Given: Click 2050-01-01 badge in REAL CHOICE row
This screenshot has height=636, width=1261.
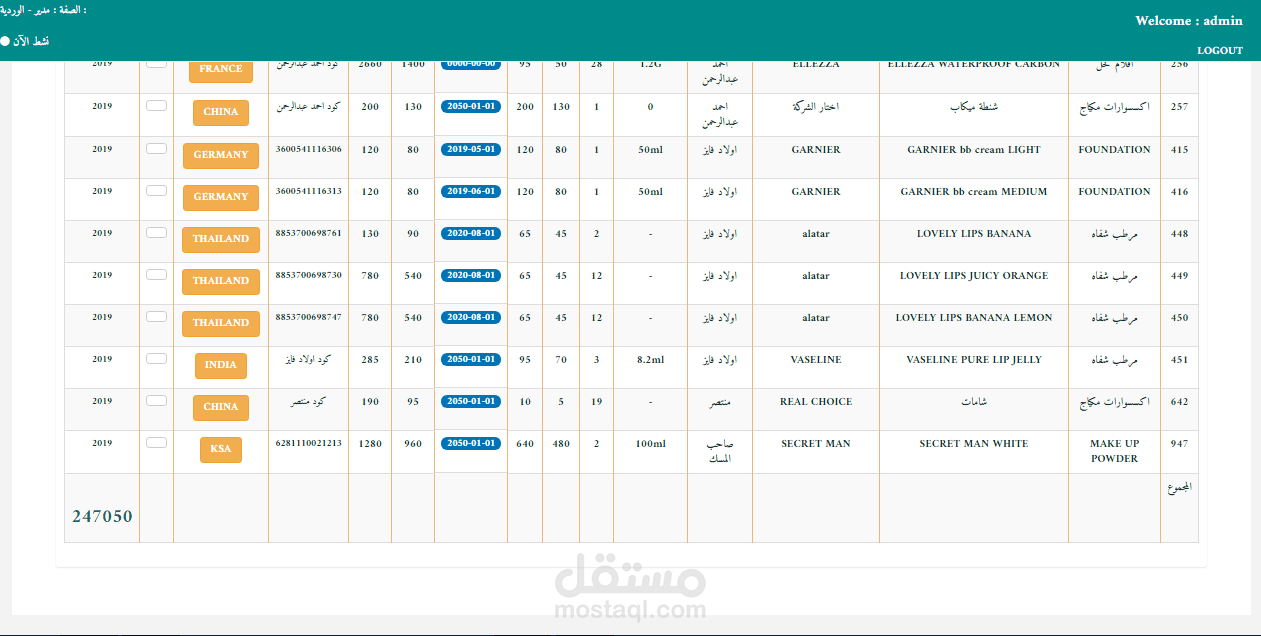Looking at the screenshot, I should (x=471, y=401).
